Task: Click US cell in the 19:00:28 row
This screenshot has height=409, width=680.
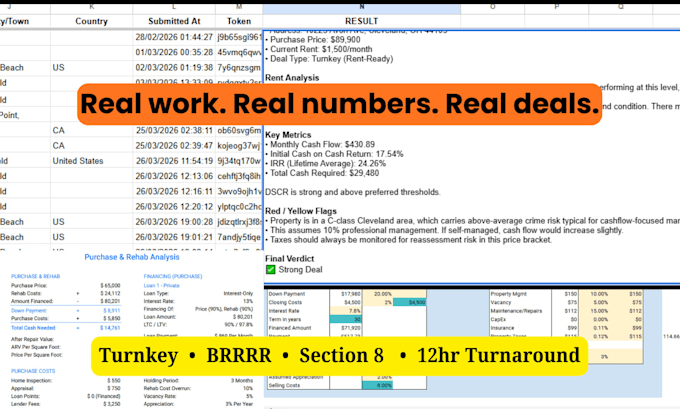Action: [x=92, y=222]
